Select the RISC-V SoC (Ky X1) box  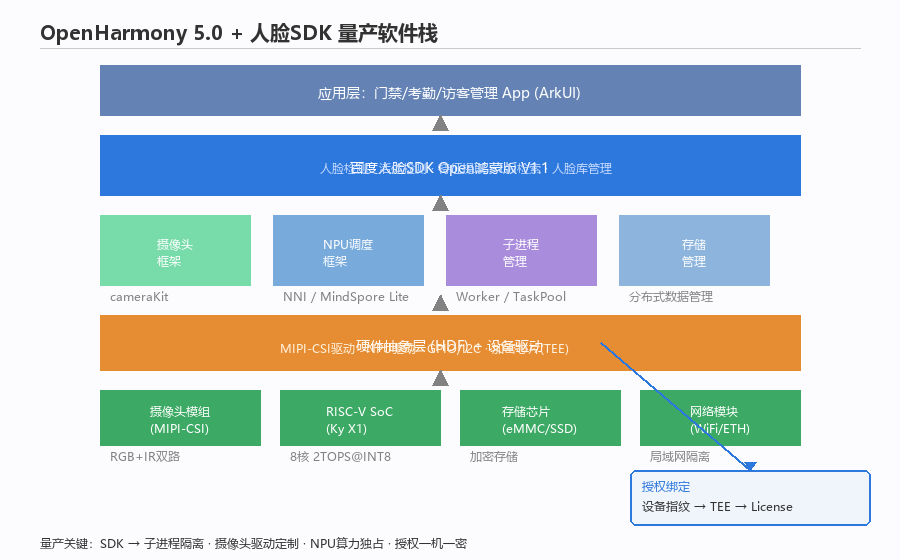[x=360, y=418]
